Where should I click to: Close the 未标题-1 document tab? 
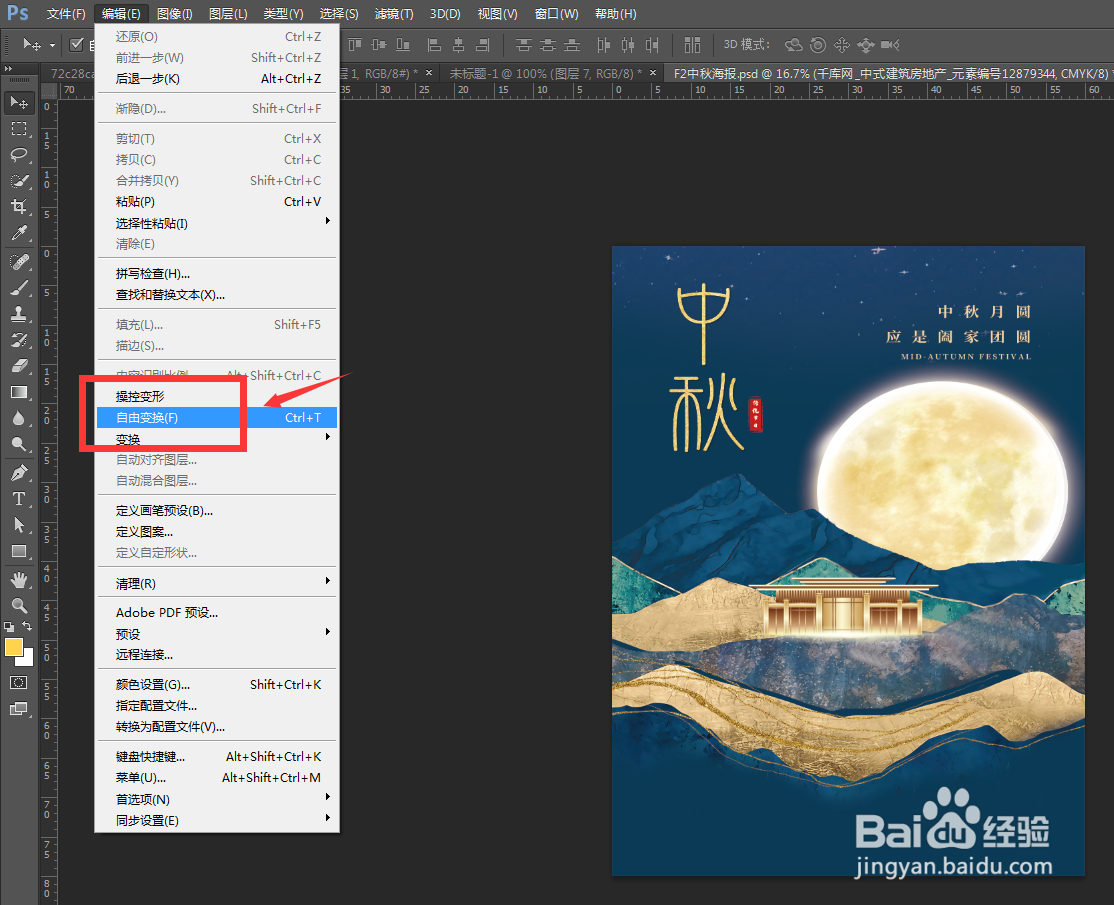tap(653, 72)
